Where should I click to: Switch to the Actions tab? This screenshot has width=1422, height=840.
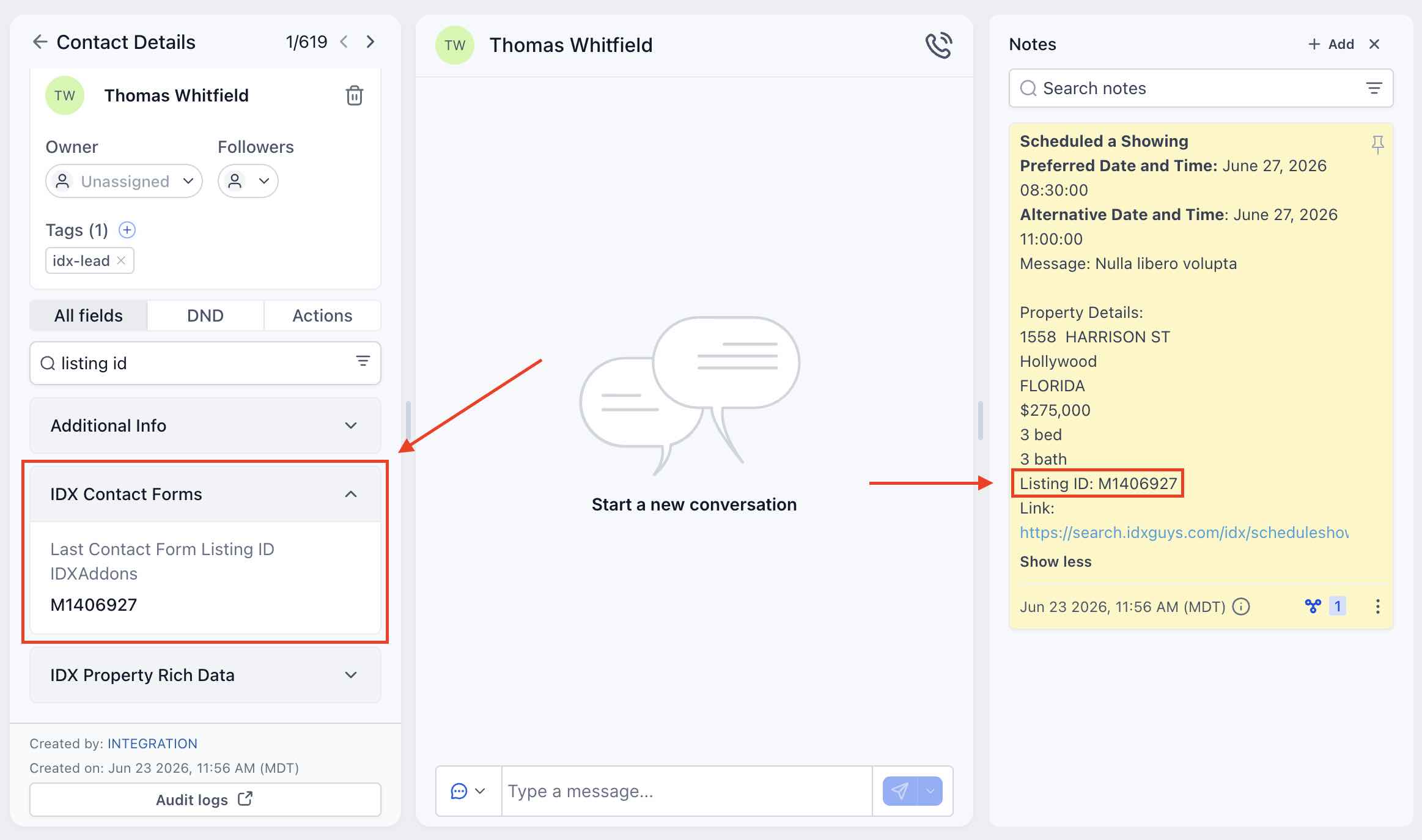point(322,315)
